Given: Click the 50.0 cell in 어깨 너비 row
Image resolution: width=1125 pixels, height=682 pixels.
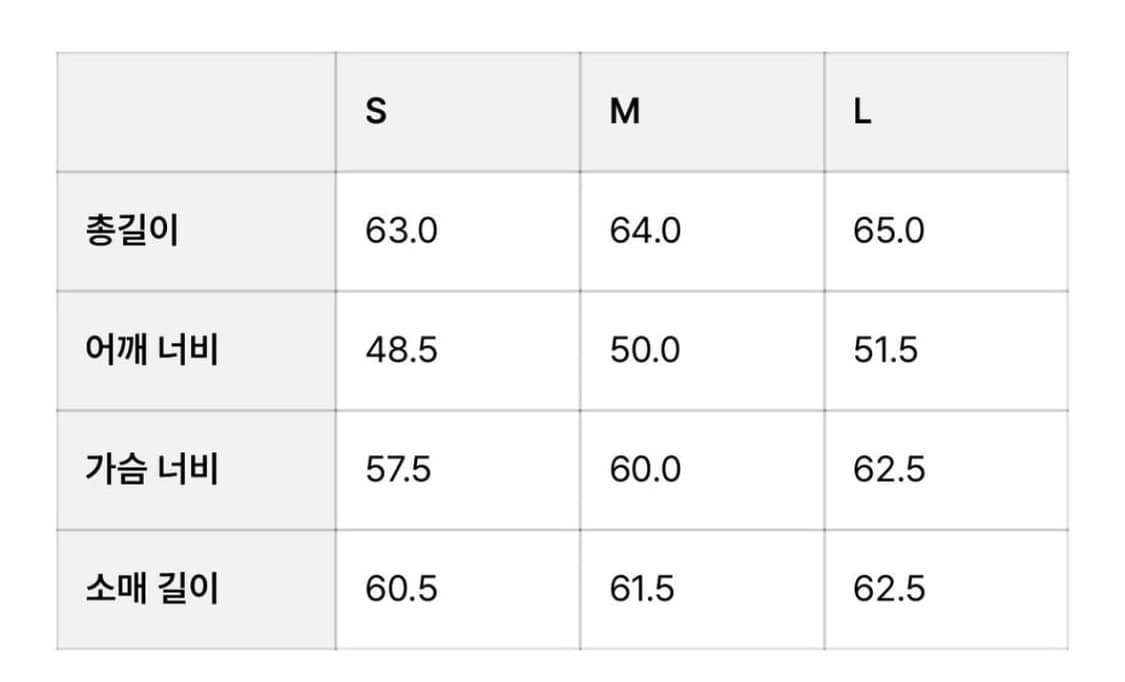Looking at the screenshot, I should [645, 350].
